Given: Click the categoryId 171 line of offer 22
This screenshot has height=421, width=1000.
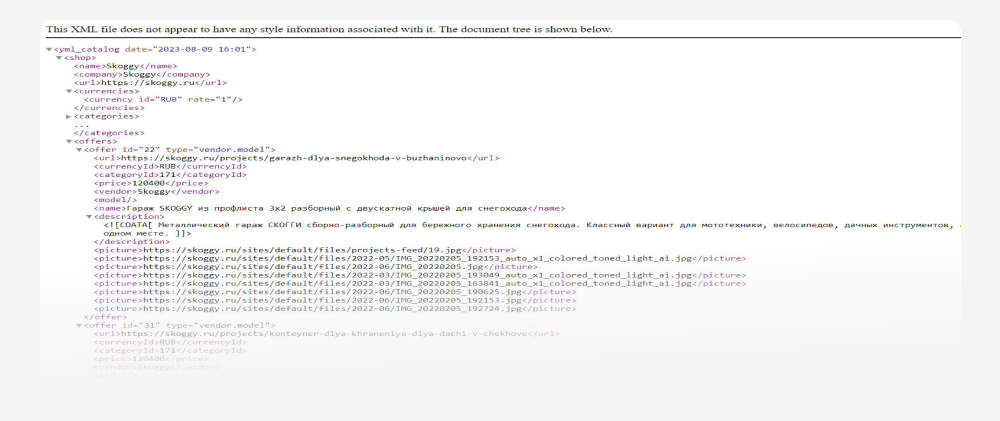Looking at the screenshot, I should (170, 175).
